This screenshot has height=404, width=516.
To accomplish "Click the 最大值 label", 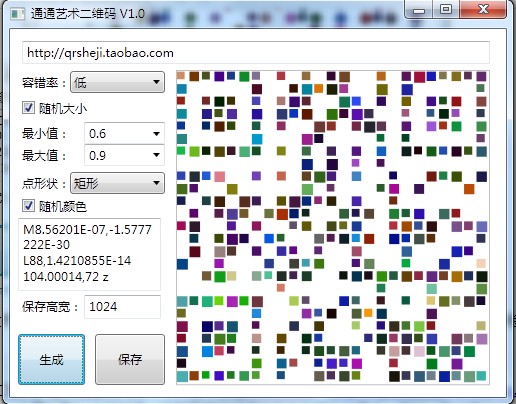I will pos(44,155).
